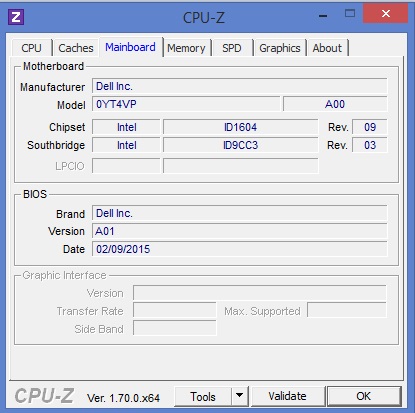Show the Graphics tab
This screenshot has height=413, width=415.
click(x=280, y=48)
